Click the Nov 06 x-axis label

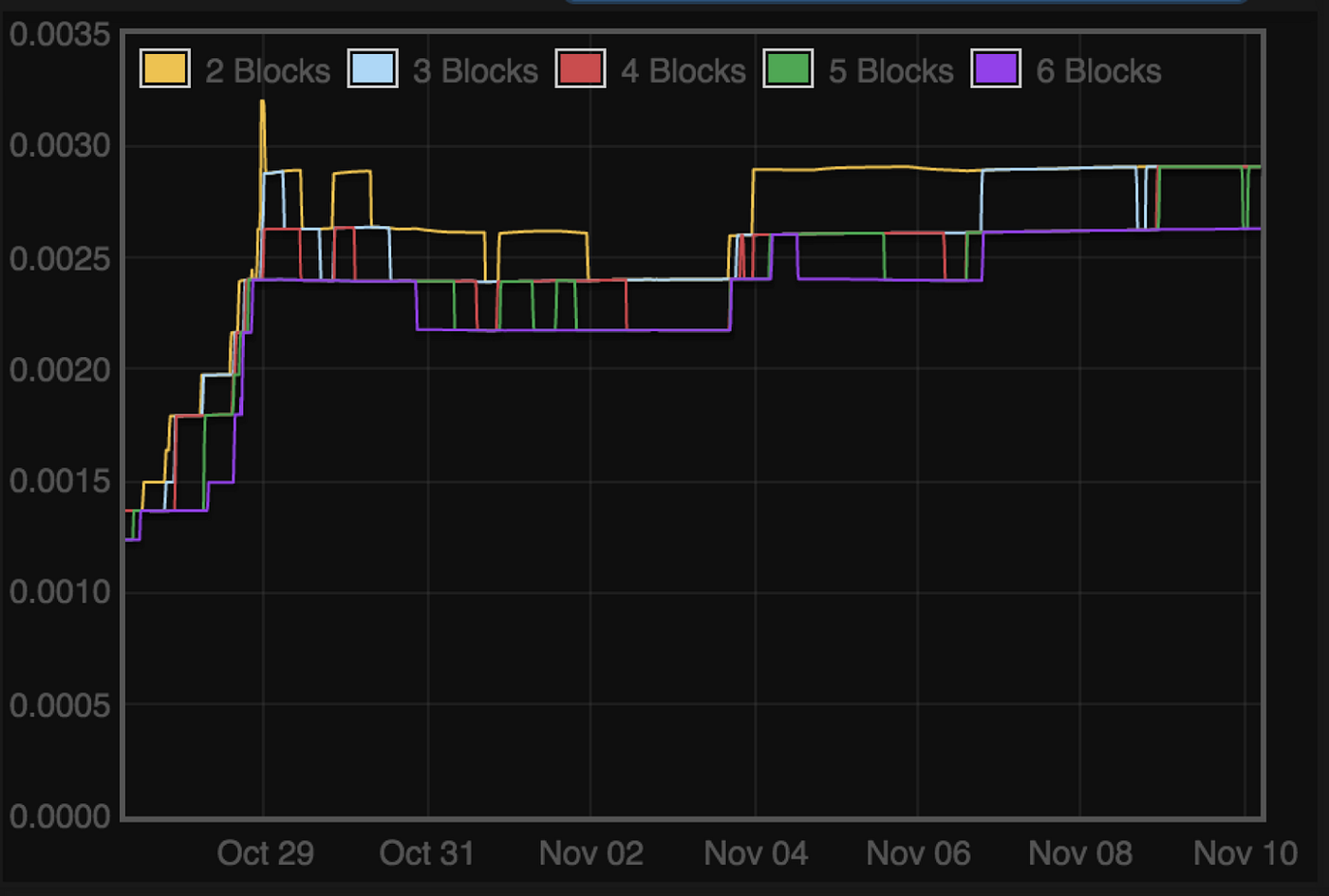click(918, 853)
